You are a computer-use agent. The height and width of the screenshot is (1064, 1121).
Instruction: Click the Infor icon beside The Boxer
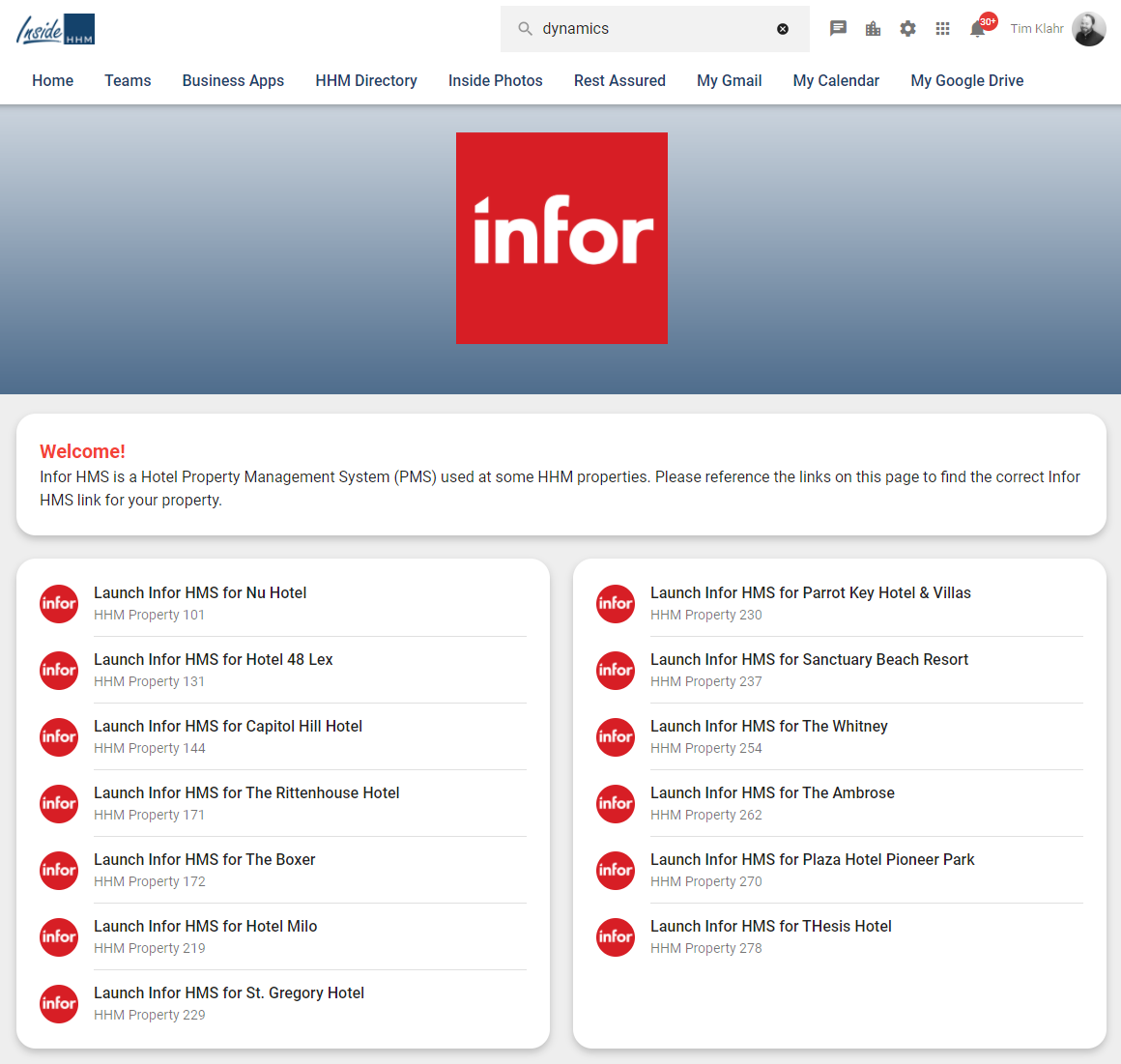tap(59, 870)
